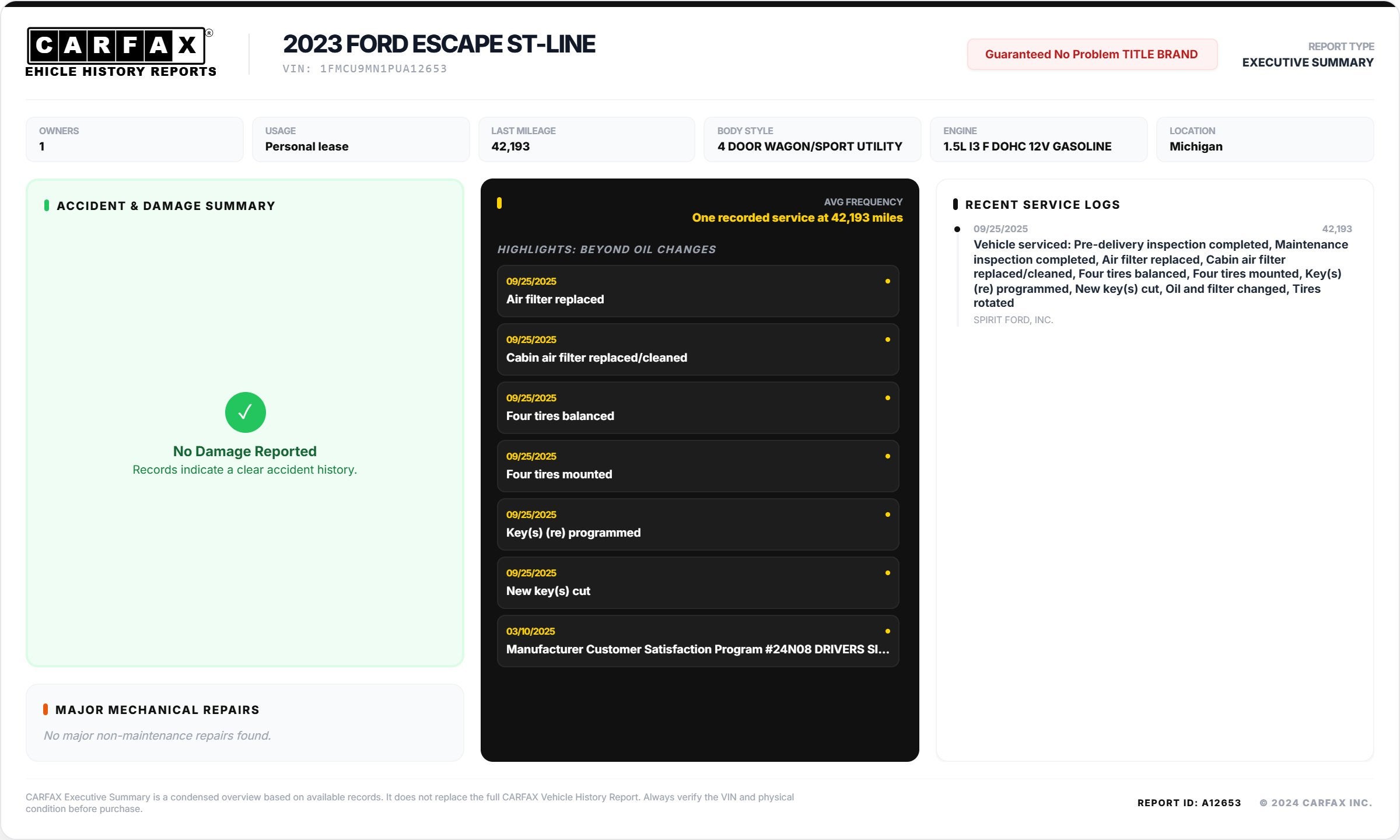Click the orange Major Mechanical Repairs section marker
Screen dimensions: 1400x840
point(47,709)
